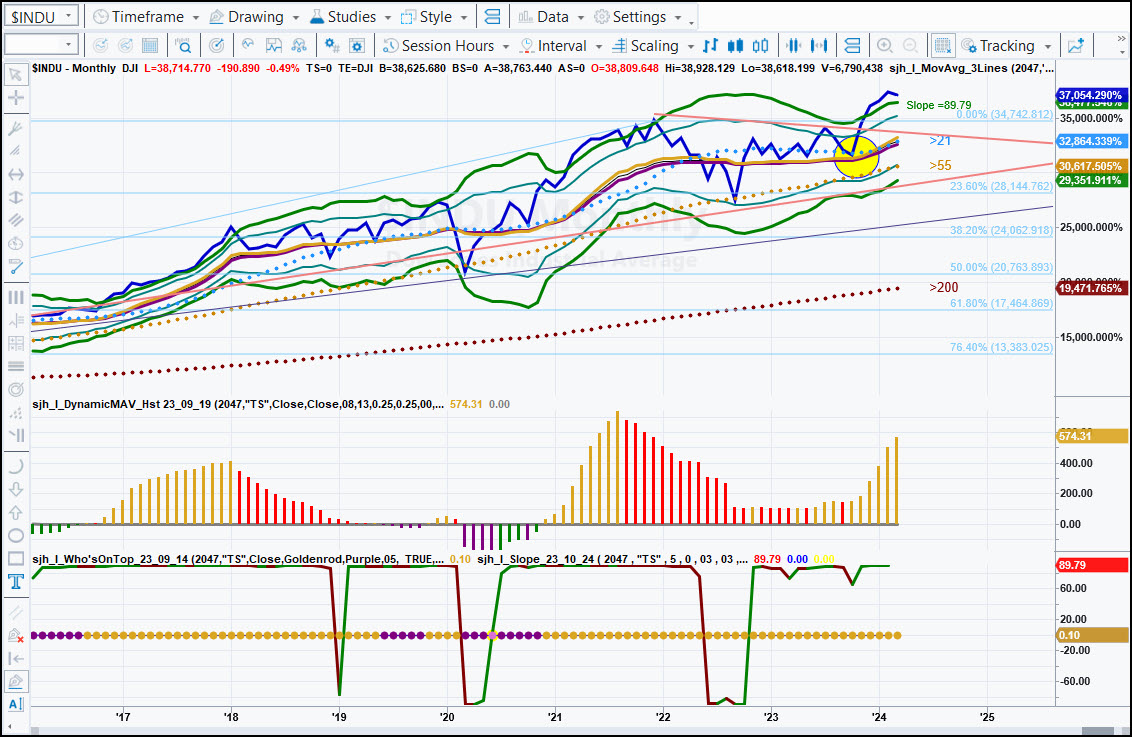Viewport: 1132px width, 737px height.
Task: Click the increase bar spacing icon
Action: (x=819, y=45)
